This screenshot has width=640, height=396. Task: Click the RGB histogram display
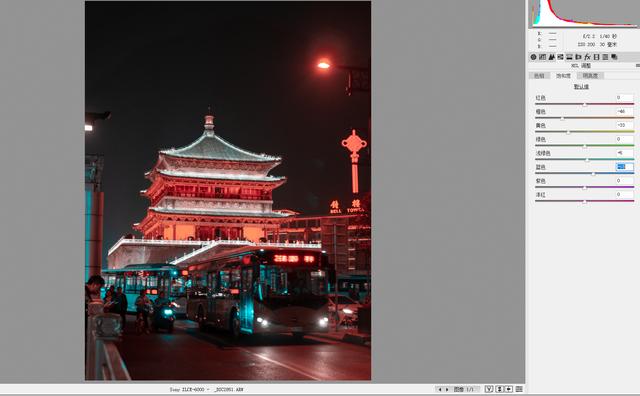coord(584,14)
